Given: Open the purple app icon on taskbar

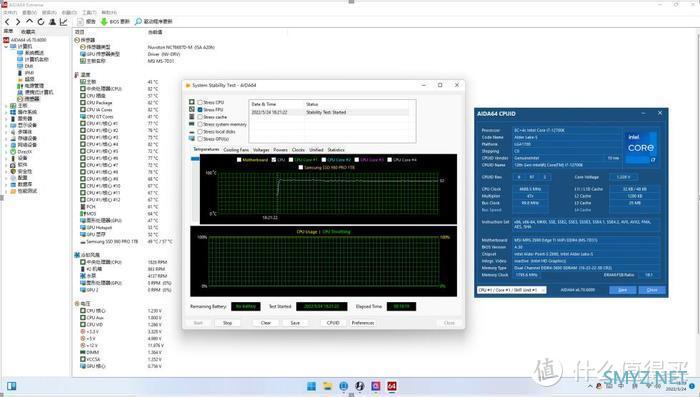Looking at the screenshot, I should (x=375, y=386).
